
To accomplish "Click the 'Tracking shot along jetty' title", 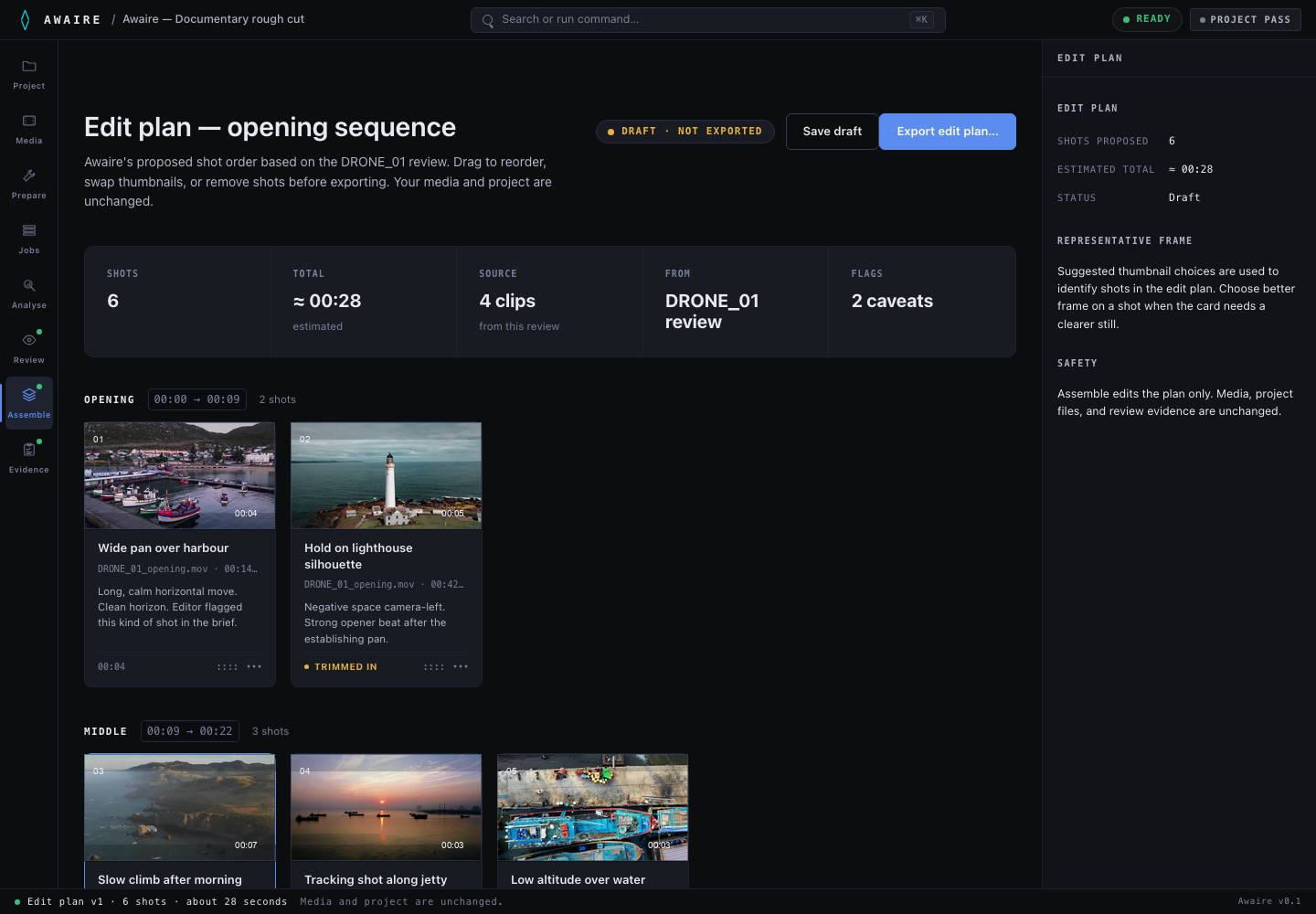I will [x=376, y=880].
